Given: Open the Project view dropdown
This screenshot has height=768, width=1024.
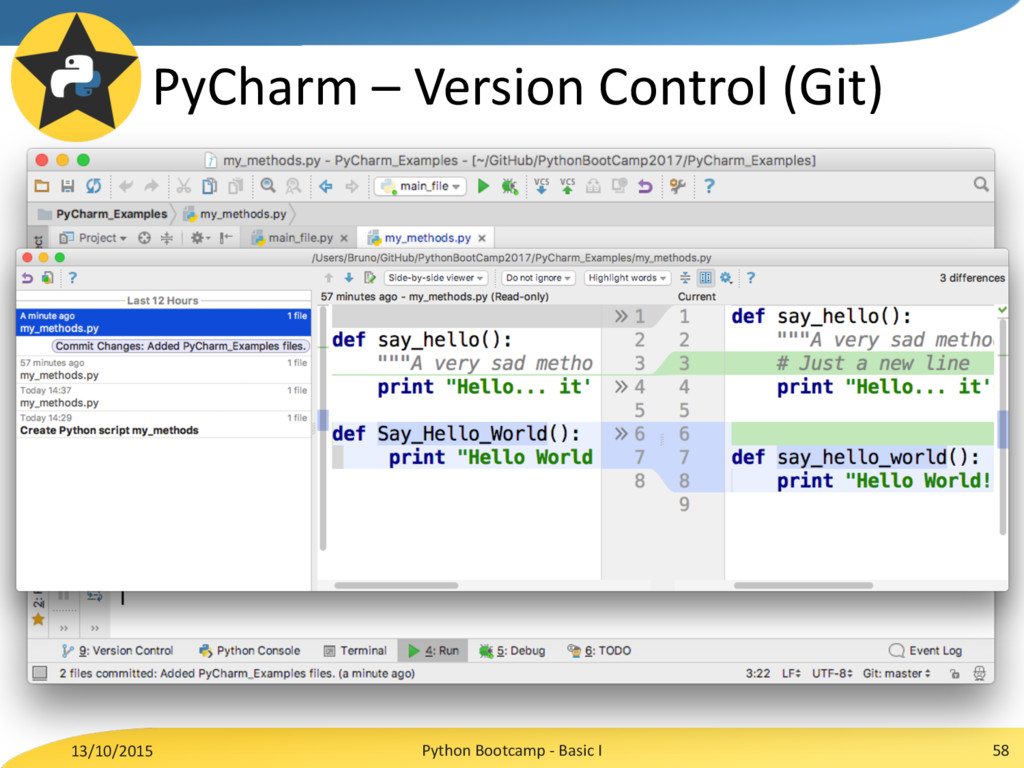Looking at the screenshot, I should [x=93, y=238].
